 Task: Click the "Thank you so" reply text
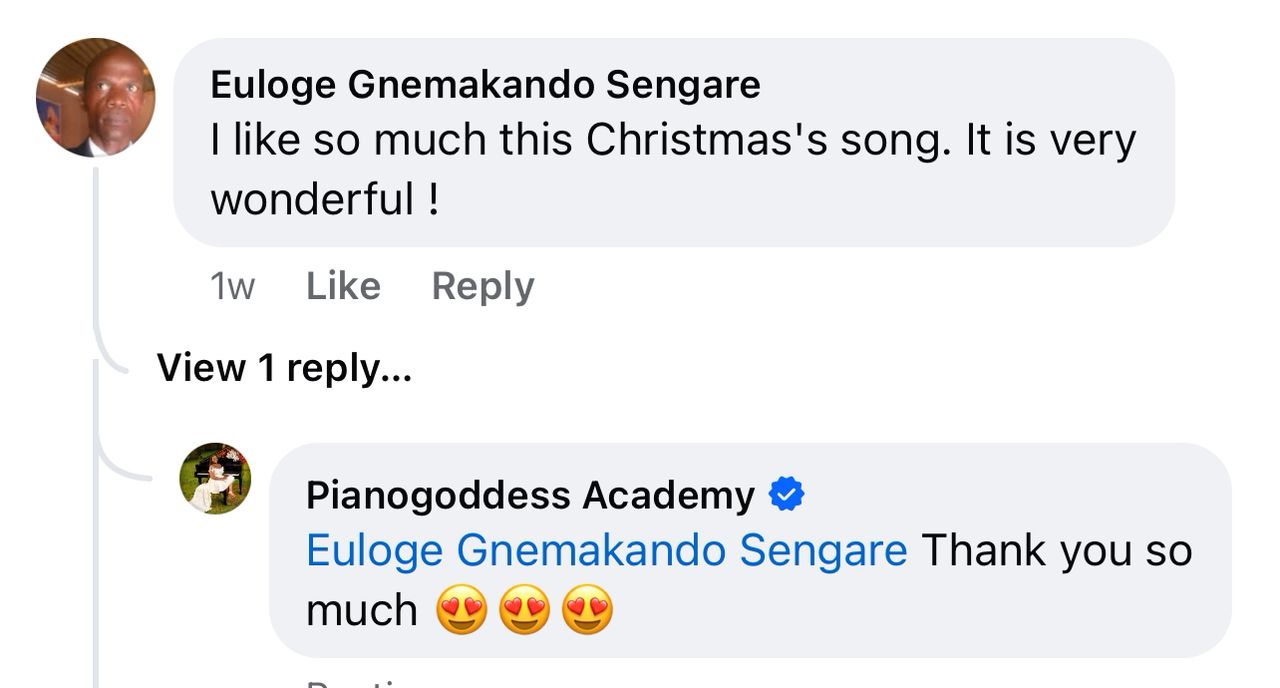1056,550
